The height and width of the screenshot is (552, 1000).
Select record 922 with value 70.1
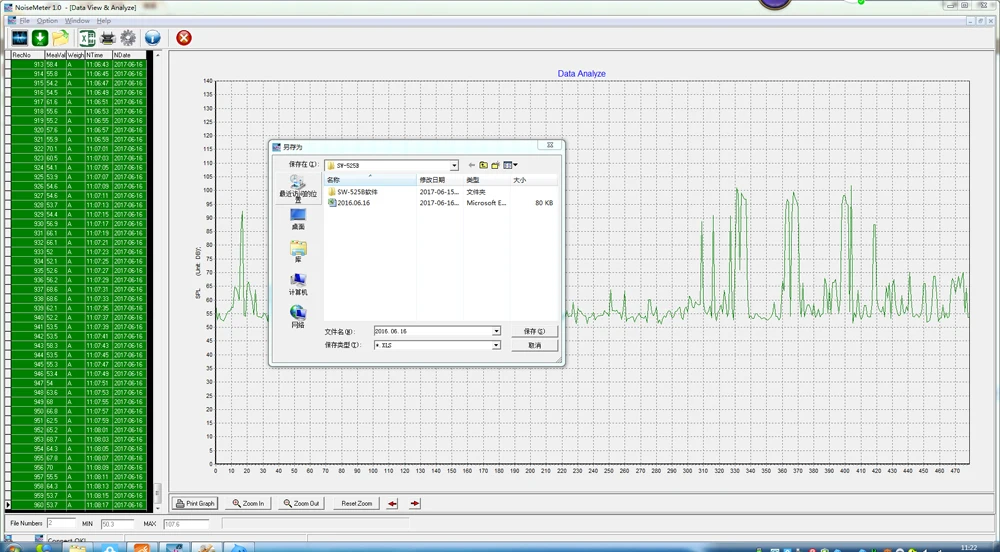pyautogui.click(x=79, y=149)
